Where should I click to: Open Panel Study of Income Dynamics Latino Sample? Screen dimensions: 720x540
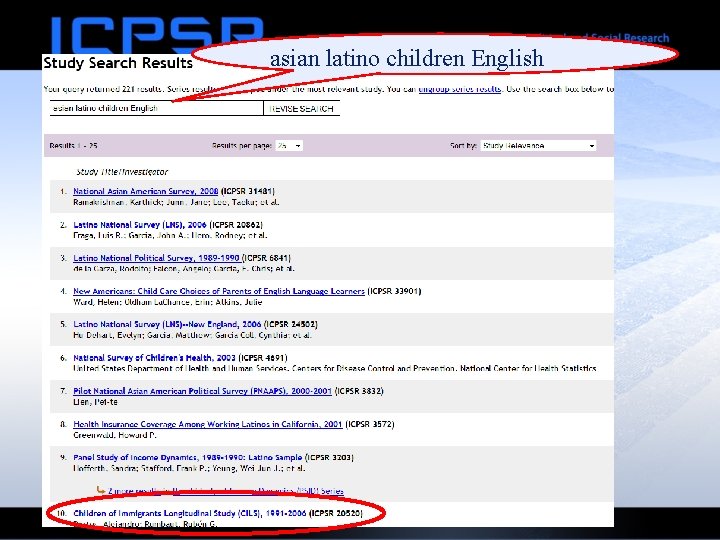[x=187, y=457]
